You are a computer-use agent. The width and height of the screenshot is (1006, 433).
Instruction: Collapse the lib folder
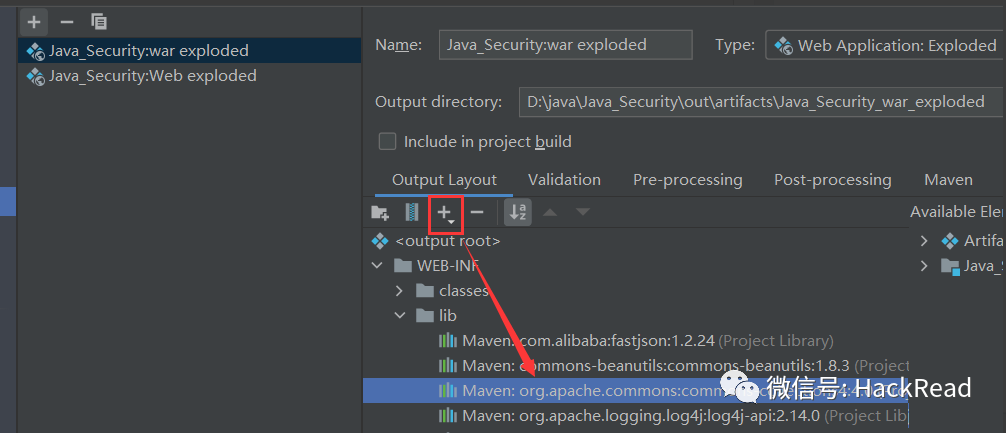[x=400, y=316]
